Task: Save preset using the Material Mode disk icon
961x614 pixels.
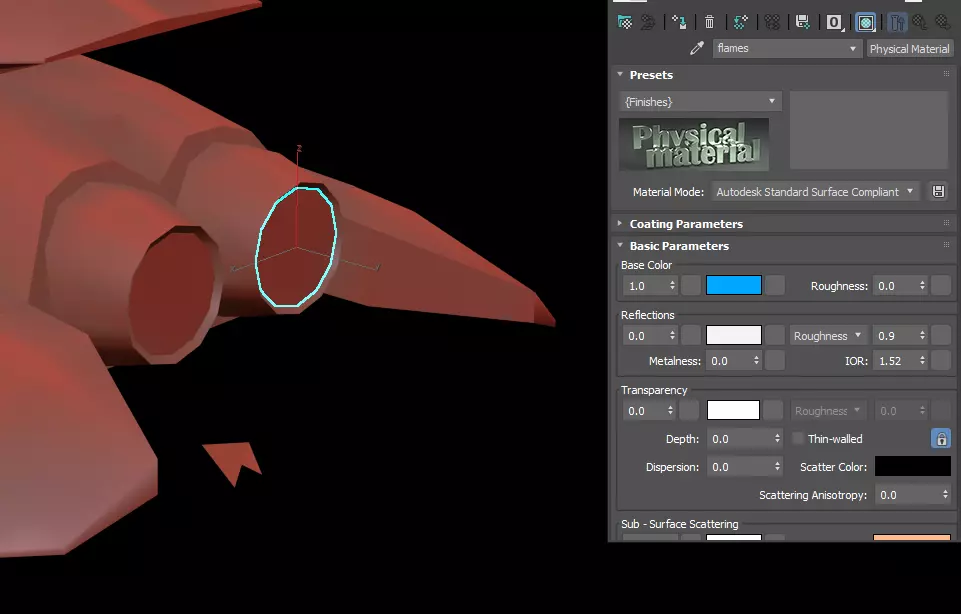Action: click(x=938, y=191)
